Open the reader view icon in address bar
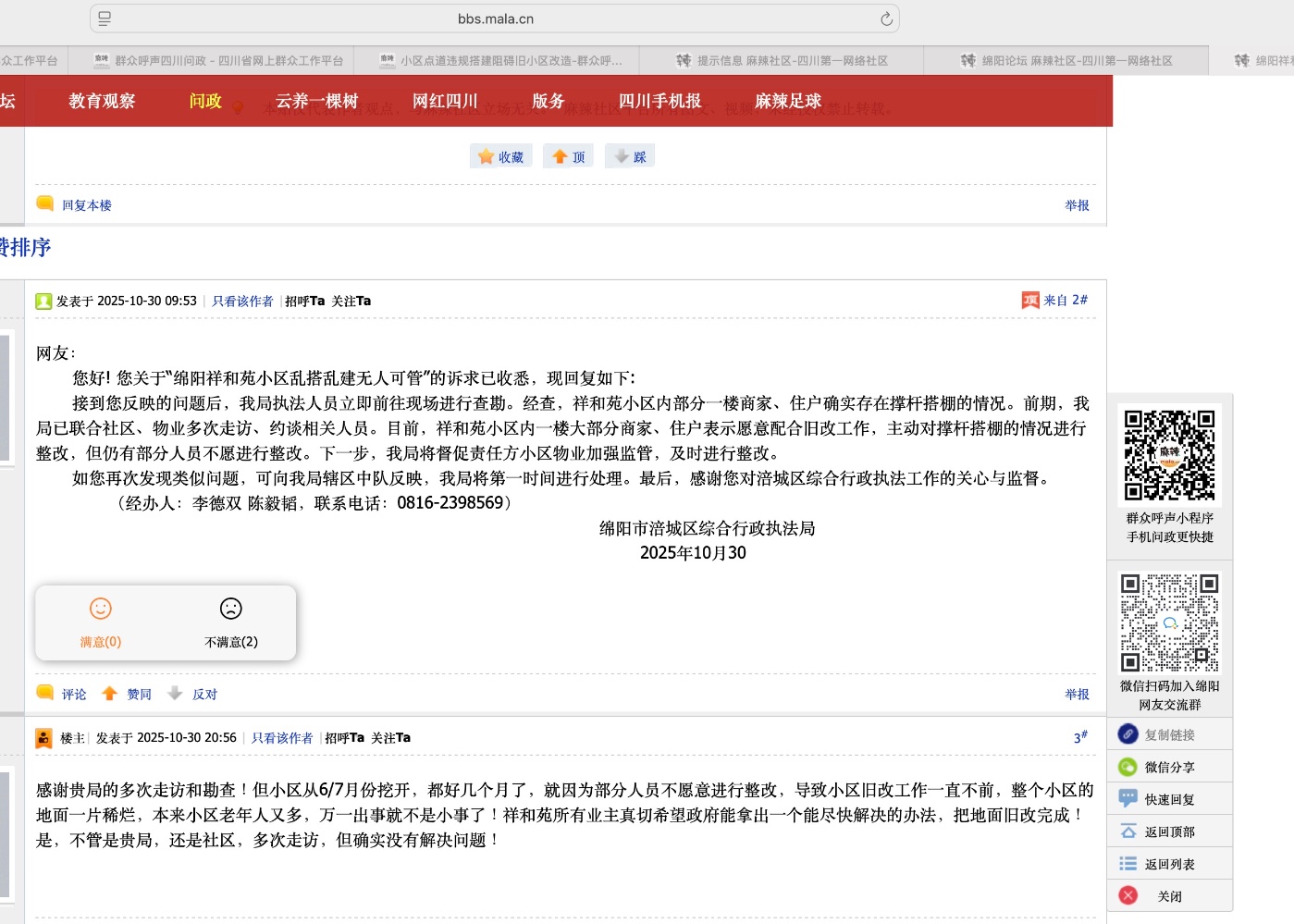Image resolution: width=1294 pixels, height=924 pixels. (x=105, y=18)
